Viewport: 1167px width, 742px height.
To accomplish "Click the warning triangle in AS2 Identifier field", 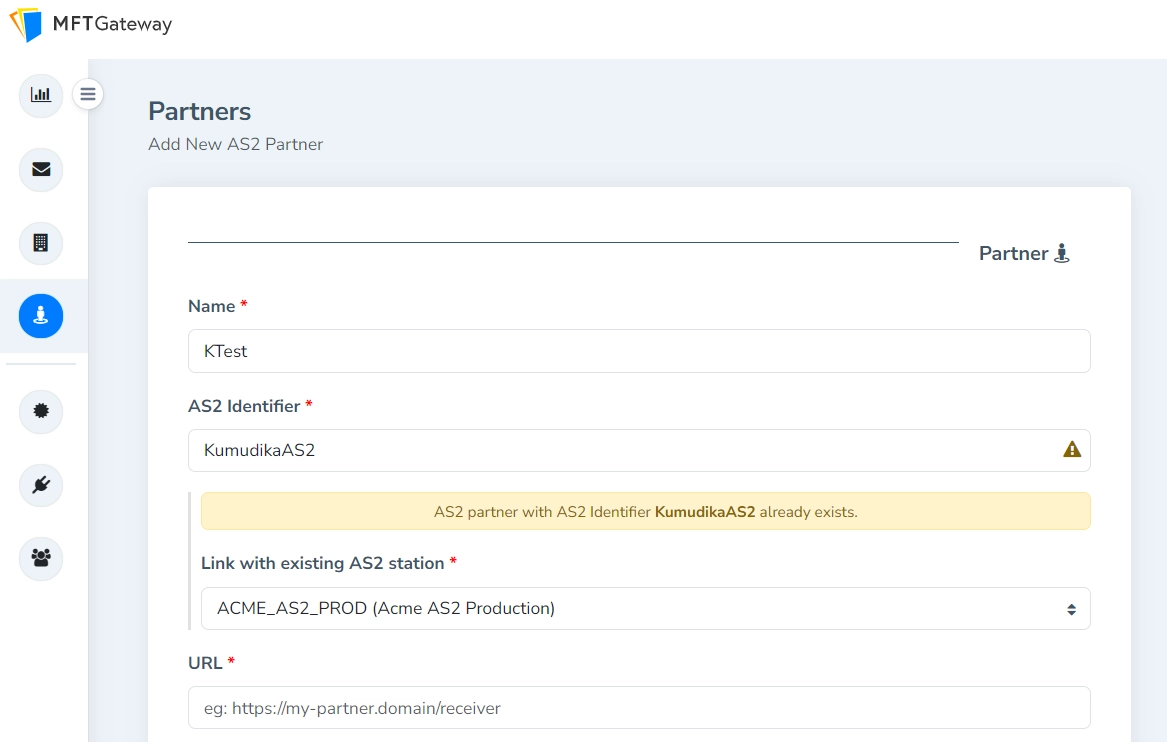I will 1070,449.
